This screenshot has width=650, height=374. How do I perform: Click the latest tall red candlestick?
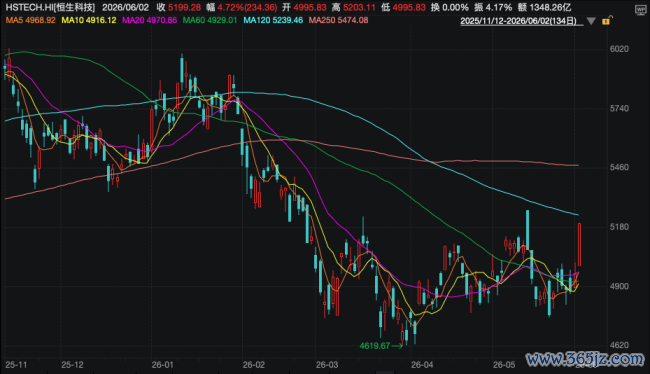579,245
